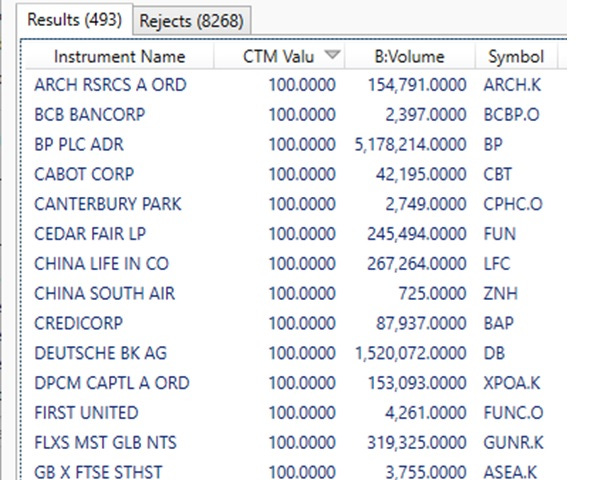Click volume 4,261.0000 cell
This screenshot has width=600, height=480.
pyautogui.click(x=426, y=413)
